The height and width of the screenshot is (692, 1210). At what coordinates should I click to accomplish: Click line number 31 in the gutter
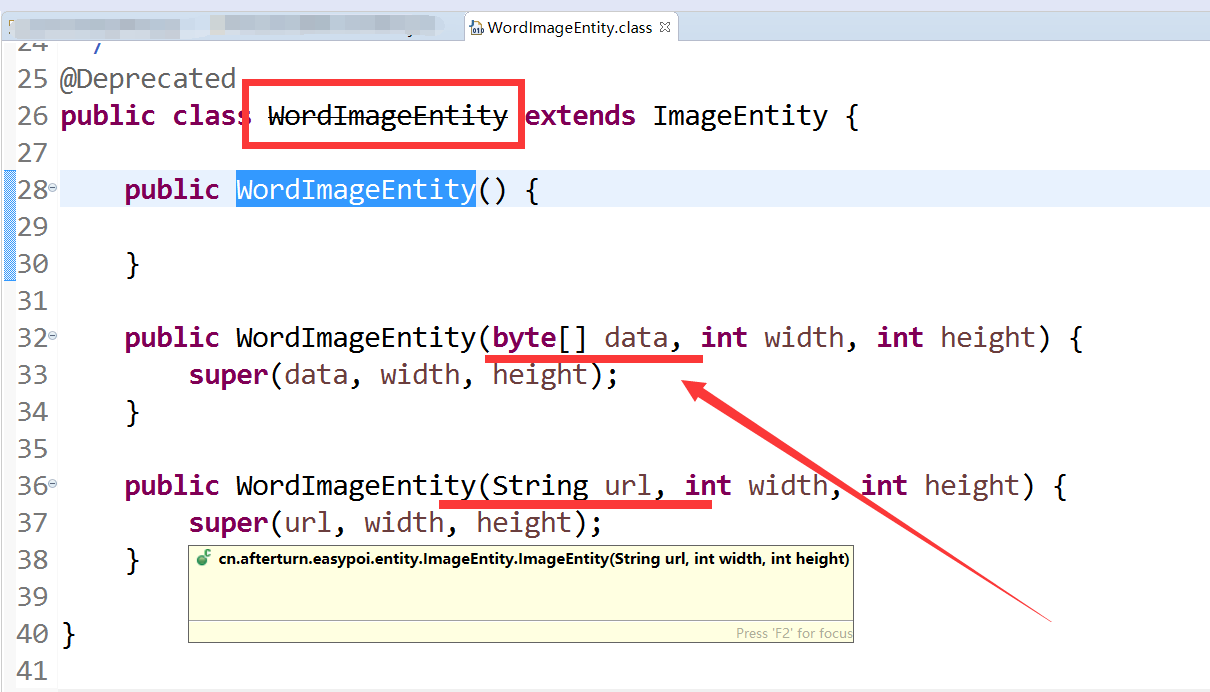(32, 301)
